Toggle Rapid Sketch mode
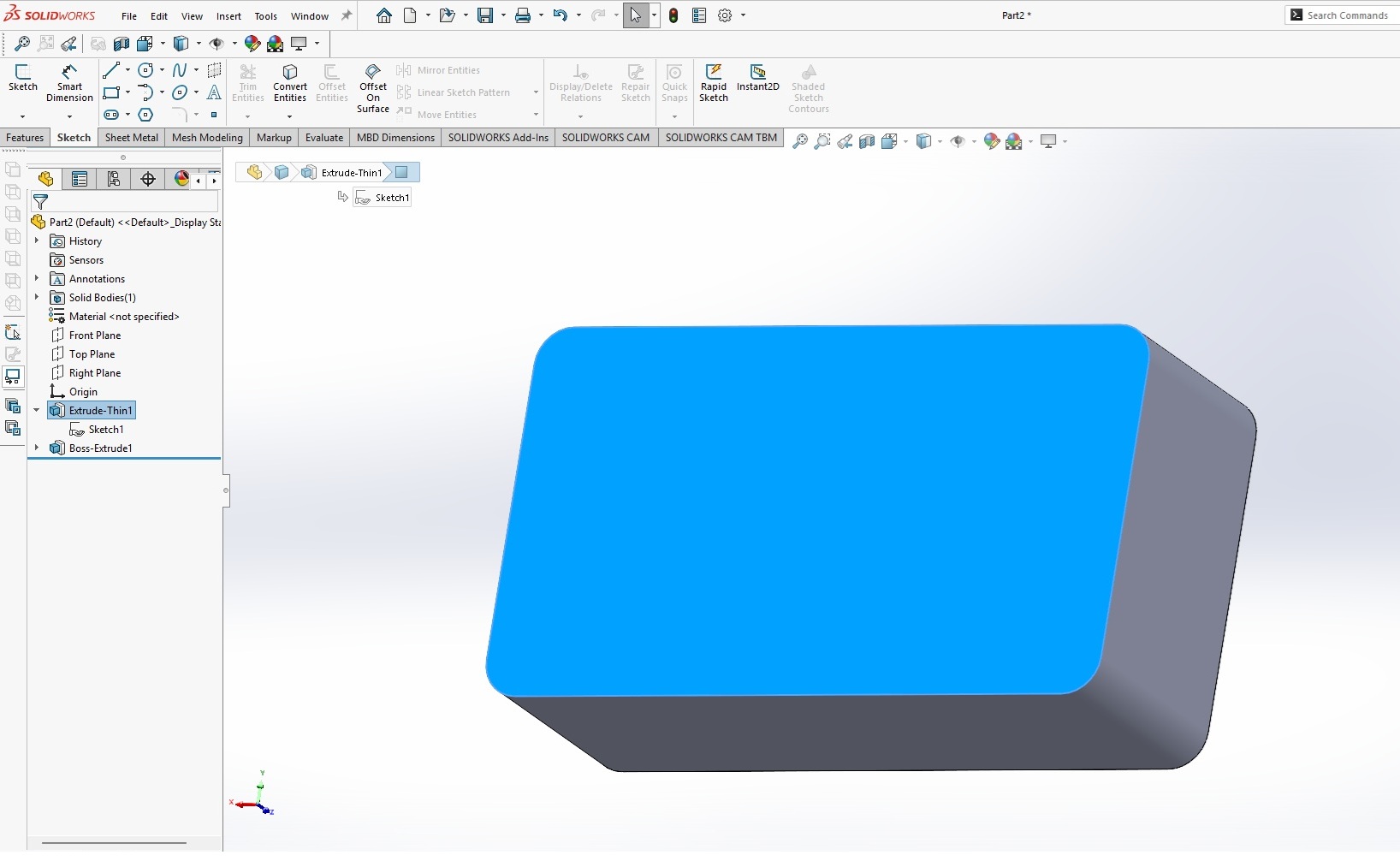The height and width of the screenshot is (861, 1400). click(713, 82)
